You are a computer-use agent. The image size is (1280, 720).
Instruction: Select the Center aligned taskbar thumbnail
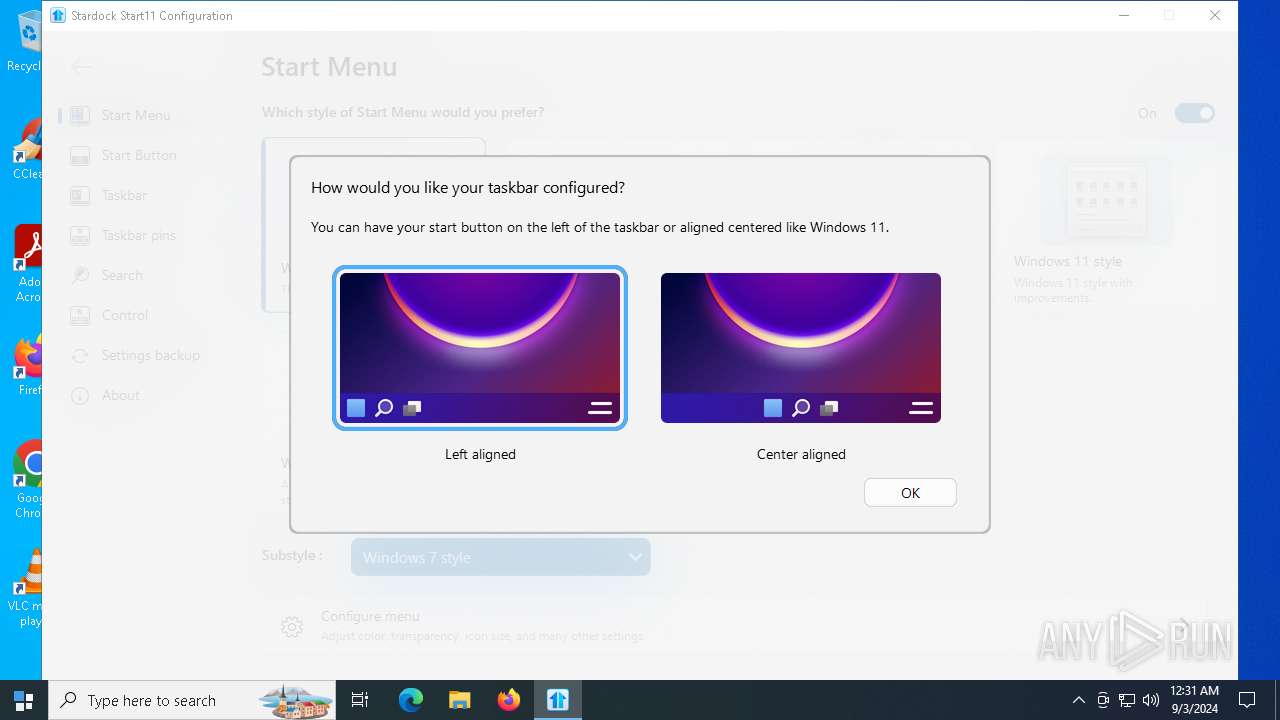point(801,348)
